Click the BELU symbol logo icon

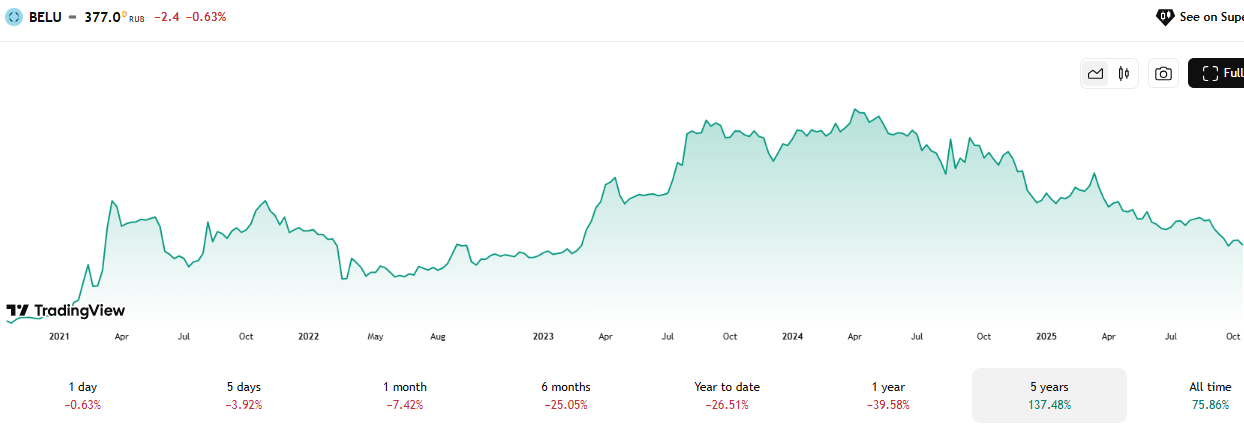tap(14, 17)
